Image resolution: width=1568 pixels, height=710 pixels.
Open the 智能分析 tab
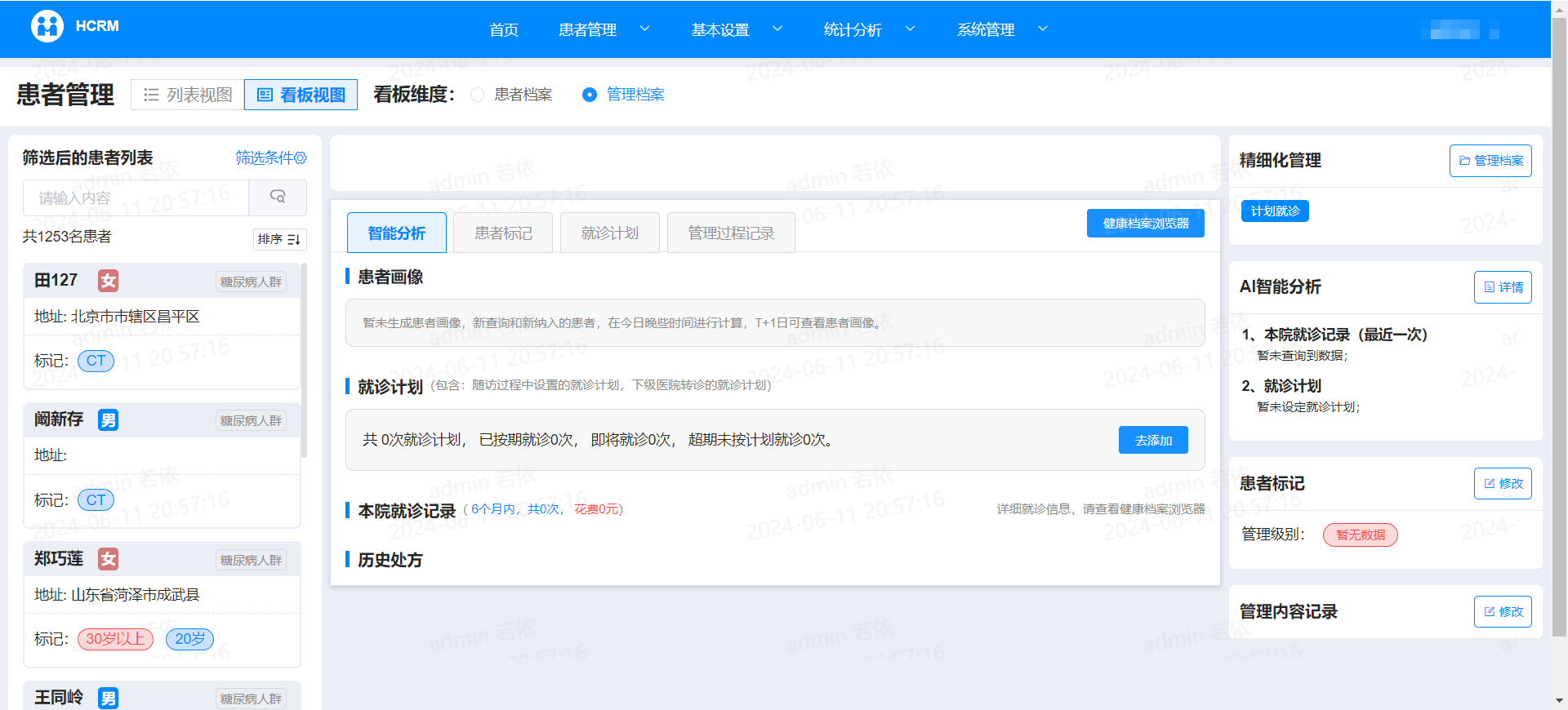[397, 233]
